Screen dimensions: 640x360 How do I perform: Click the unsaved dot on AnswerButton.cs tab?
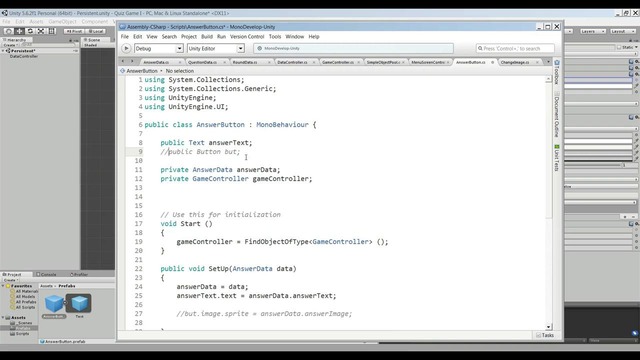[x=492, y=62]
